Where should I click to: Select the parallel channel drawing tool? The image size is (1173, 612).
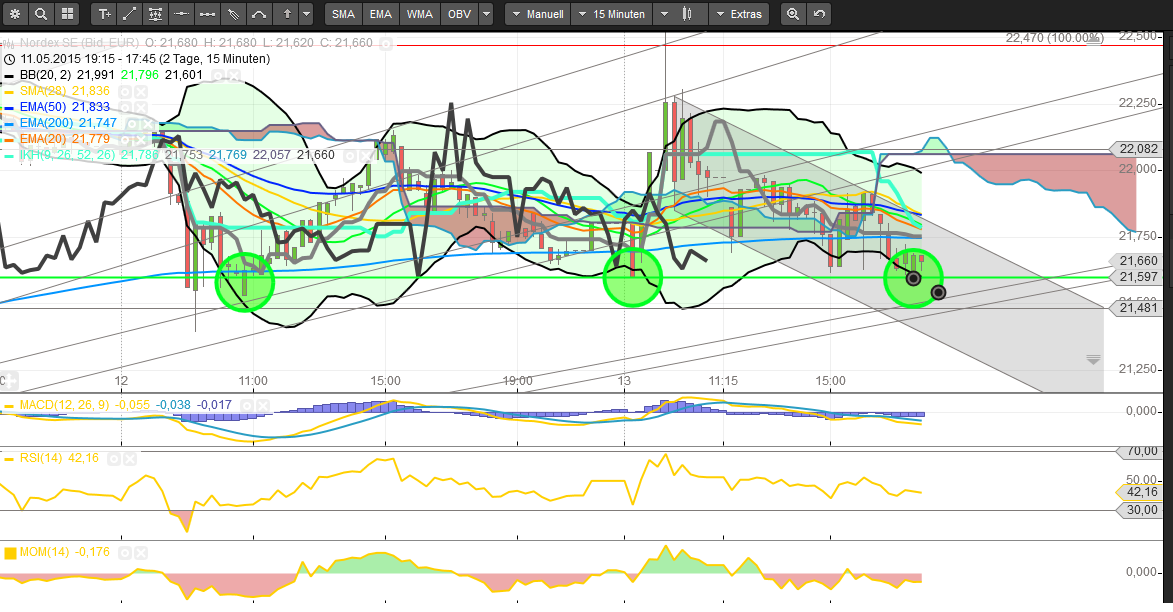pyautogui.click(x=233, y=13)
